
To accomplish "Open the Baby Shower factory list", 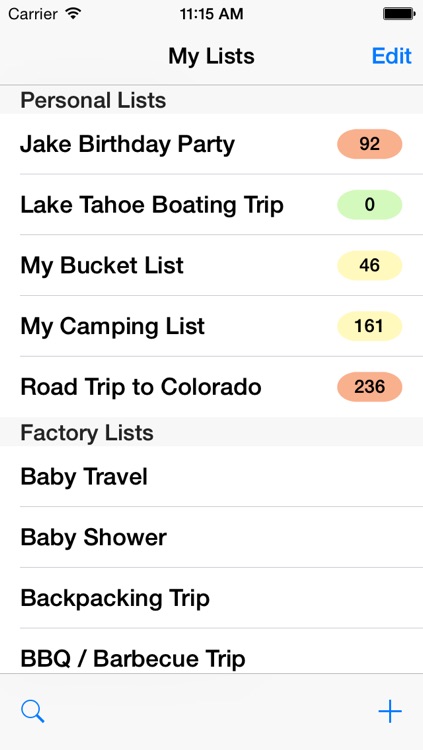I will pos(212,537).
